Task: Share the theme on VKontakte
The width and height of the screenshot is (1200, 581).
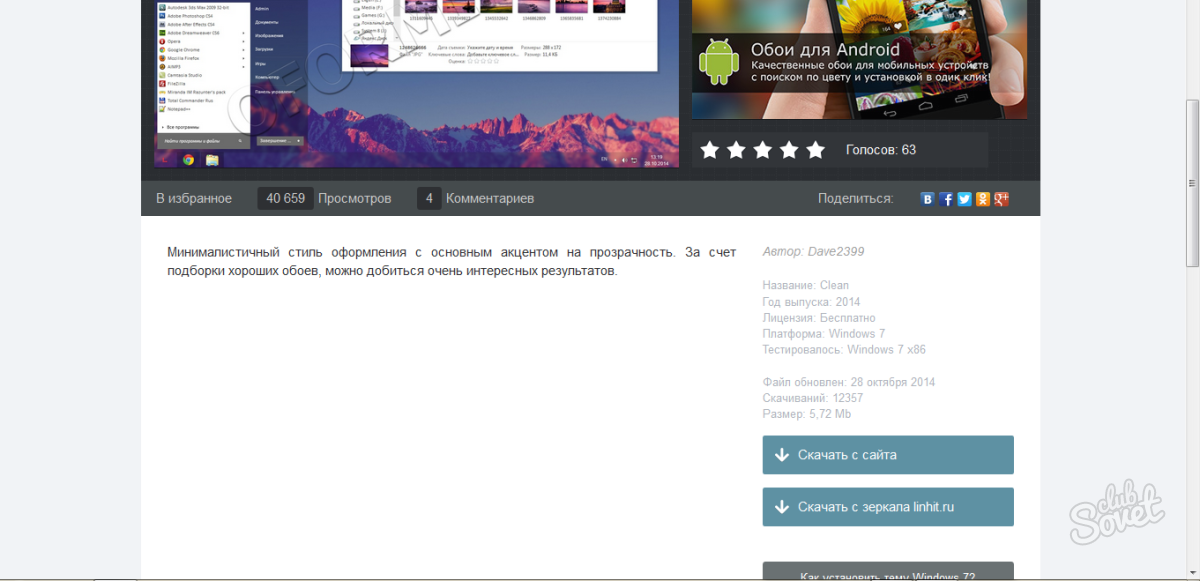Action: (928, 199)
